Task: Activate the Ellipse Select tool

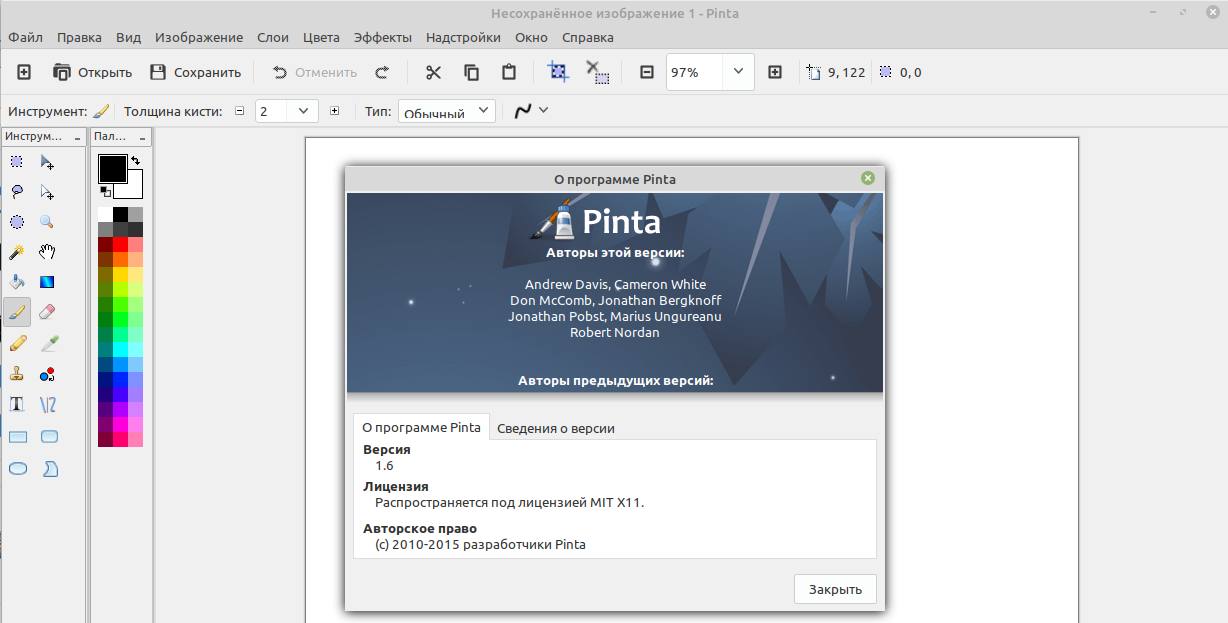Action: point(17,222)
